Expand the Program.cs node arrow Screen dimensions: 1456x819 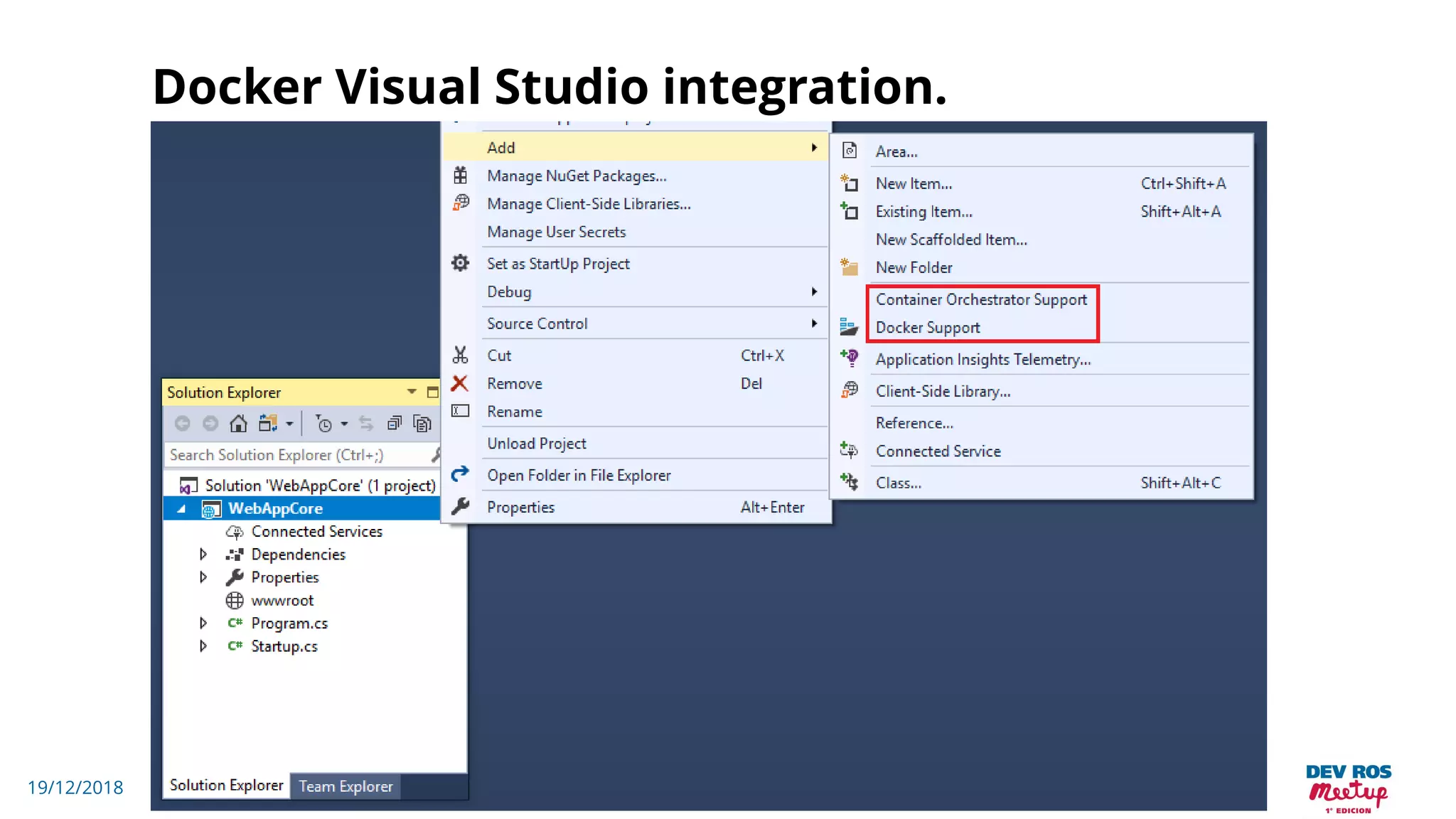click(203, 623)
